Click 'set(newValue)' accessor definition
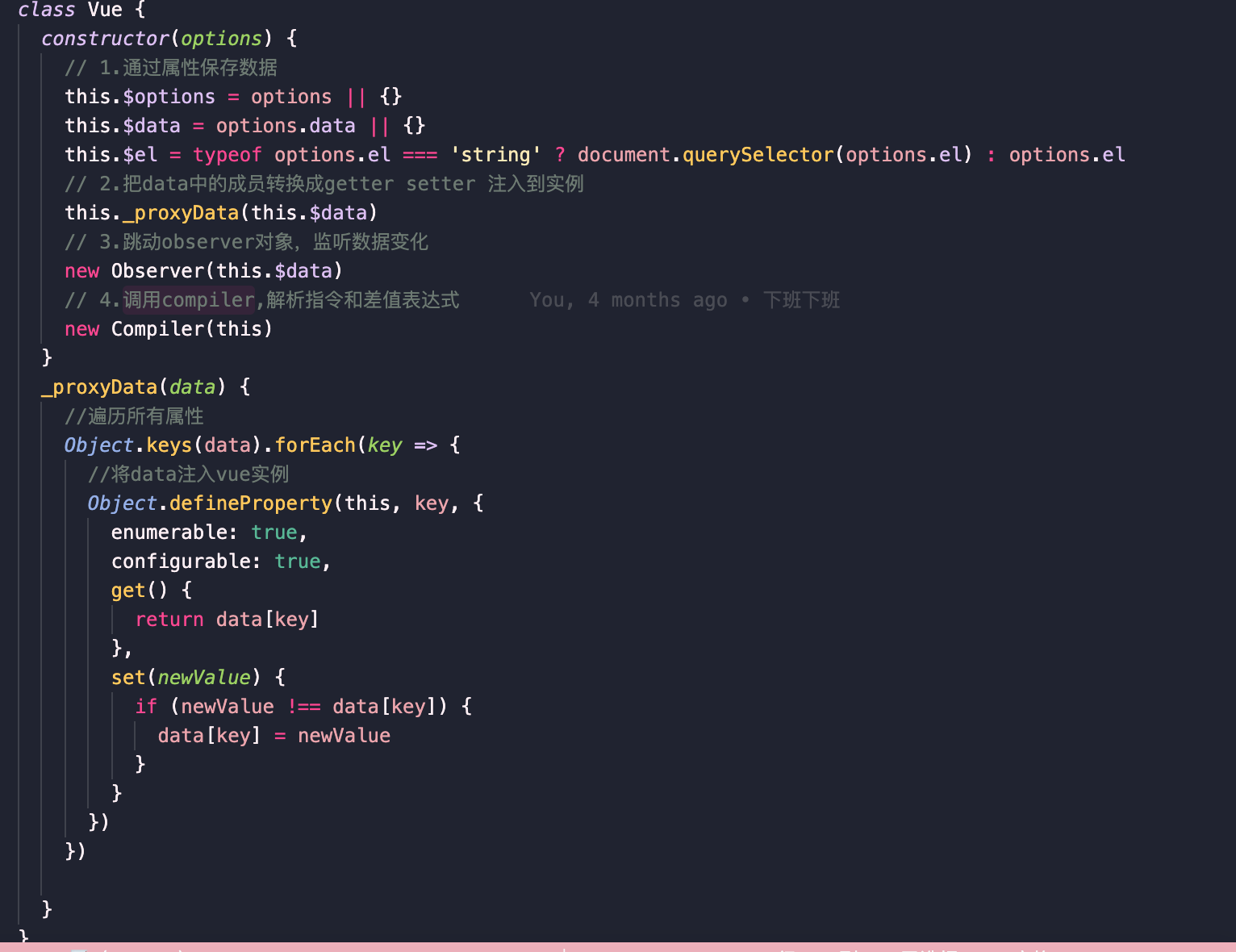 pyautogui.click(x=186, y=678)
